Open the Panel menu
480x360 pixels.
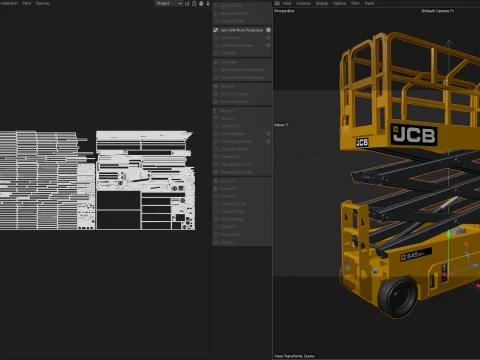(x=369, y=3)
